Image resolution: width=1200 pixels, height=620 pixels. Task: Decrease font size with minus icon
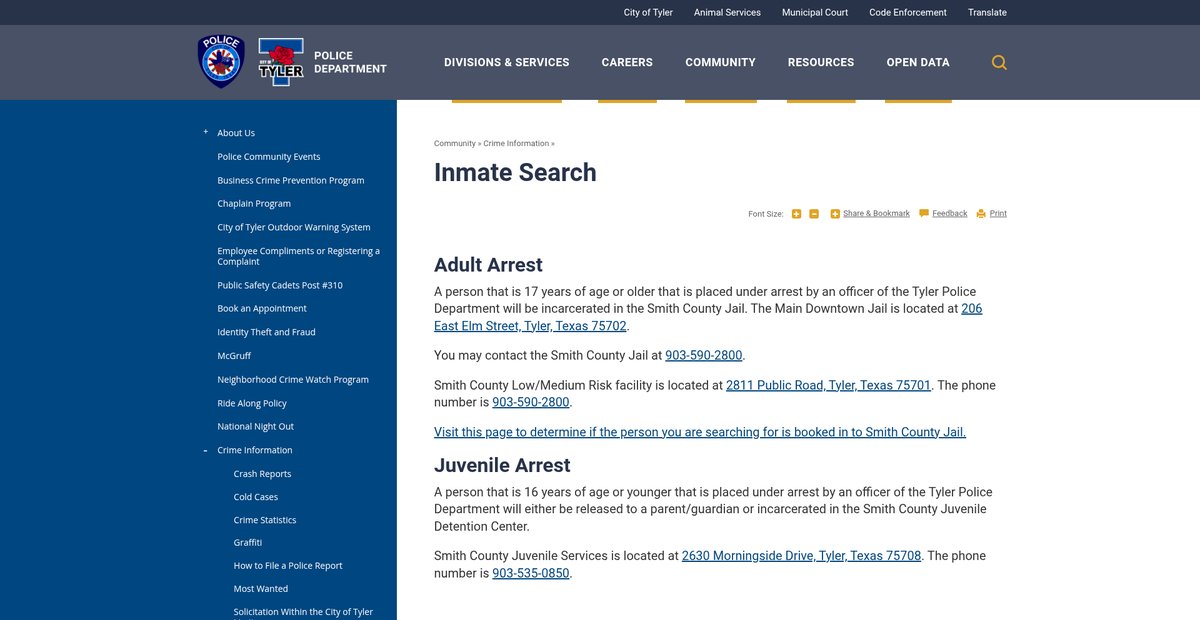814,214
